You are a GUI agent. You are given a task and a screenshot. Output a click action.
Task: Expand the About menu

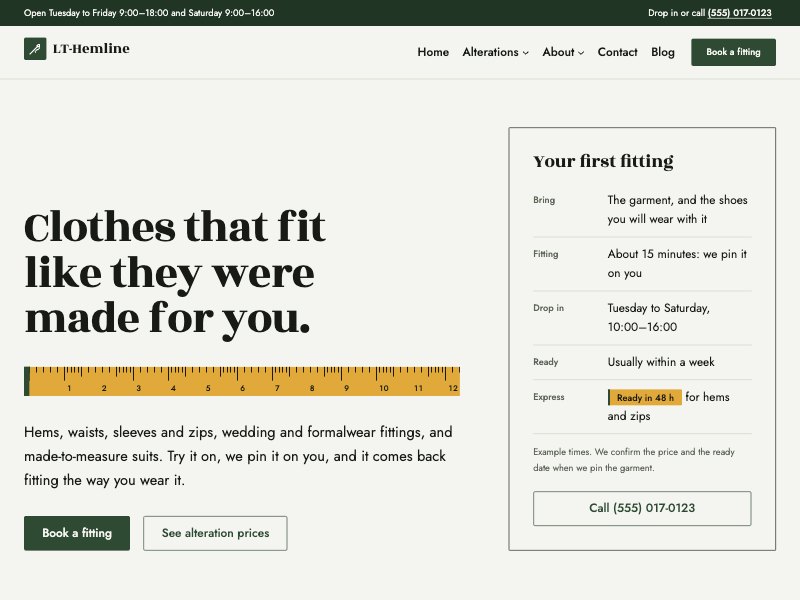pos(563,52)
